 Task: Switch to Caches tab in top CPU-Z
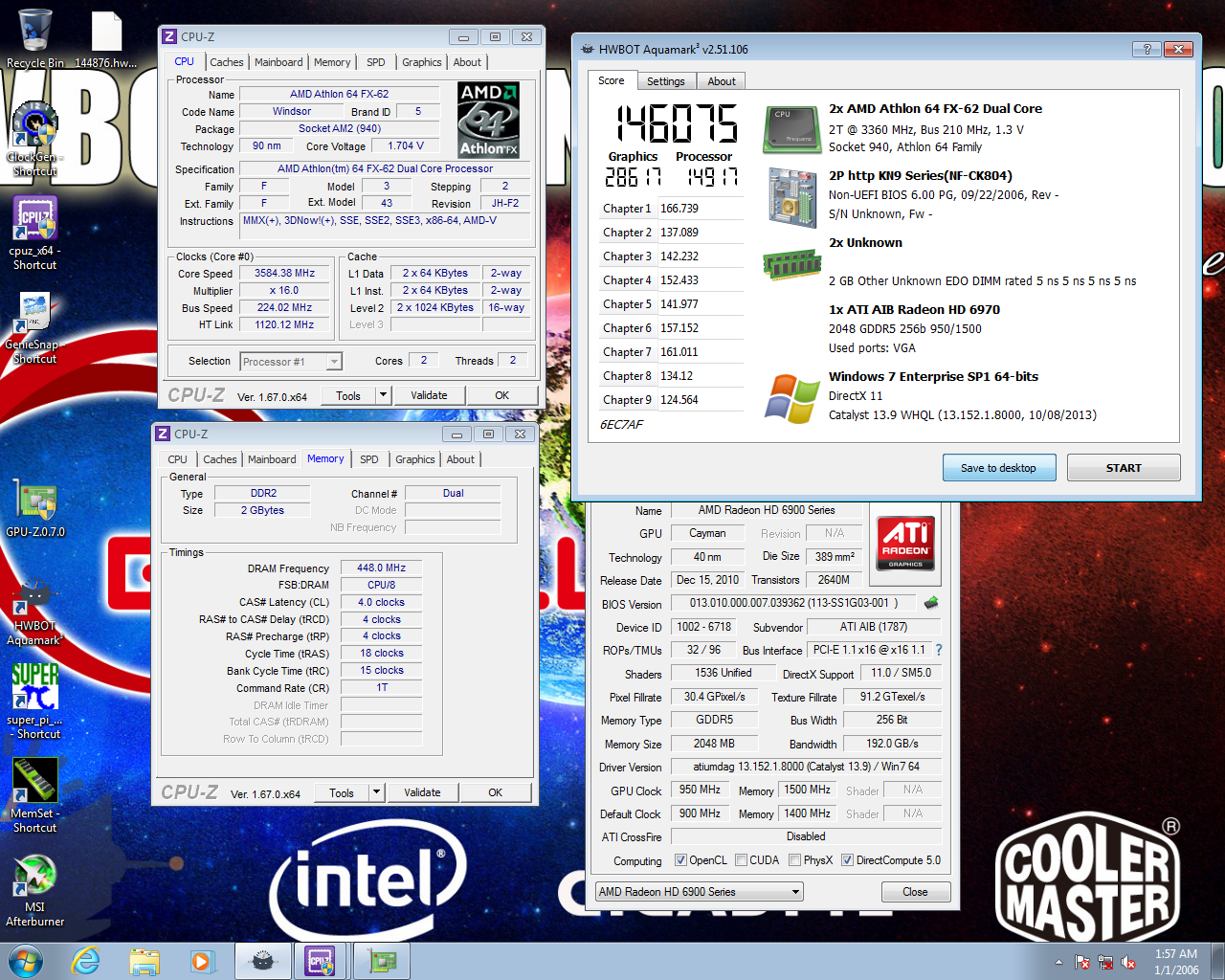tap(227, 62)
